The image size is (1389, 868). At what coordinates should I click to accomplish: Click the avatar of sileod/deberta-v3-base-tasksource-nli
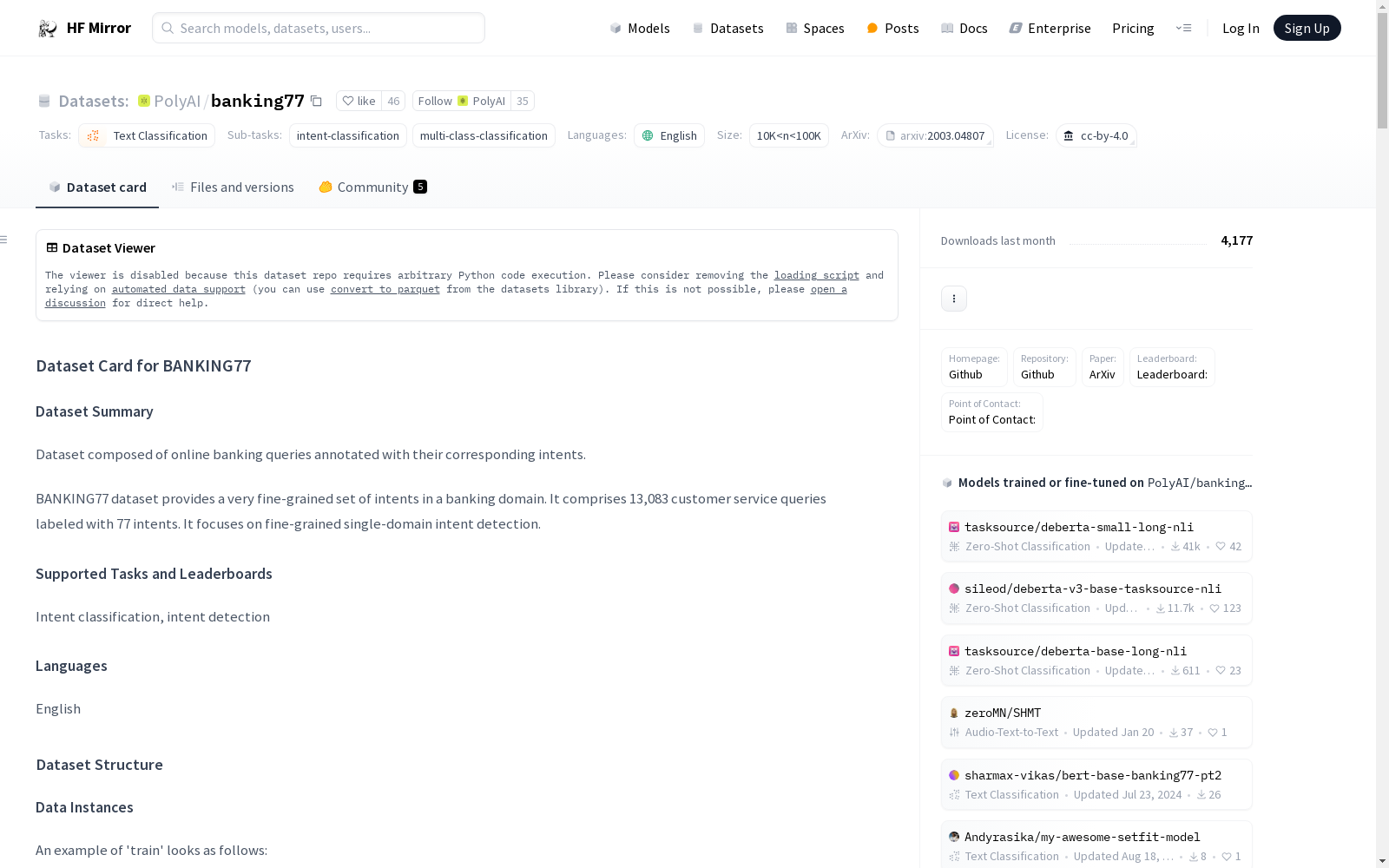coord(954,589)
